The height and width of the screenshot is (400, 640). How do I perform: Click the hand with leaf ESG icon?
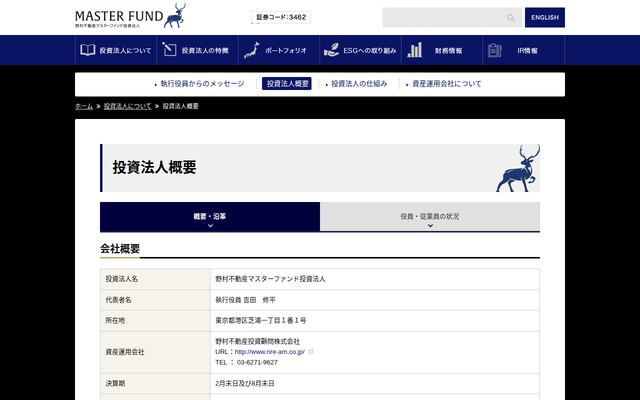(331, 50)
